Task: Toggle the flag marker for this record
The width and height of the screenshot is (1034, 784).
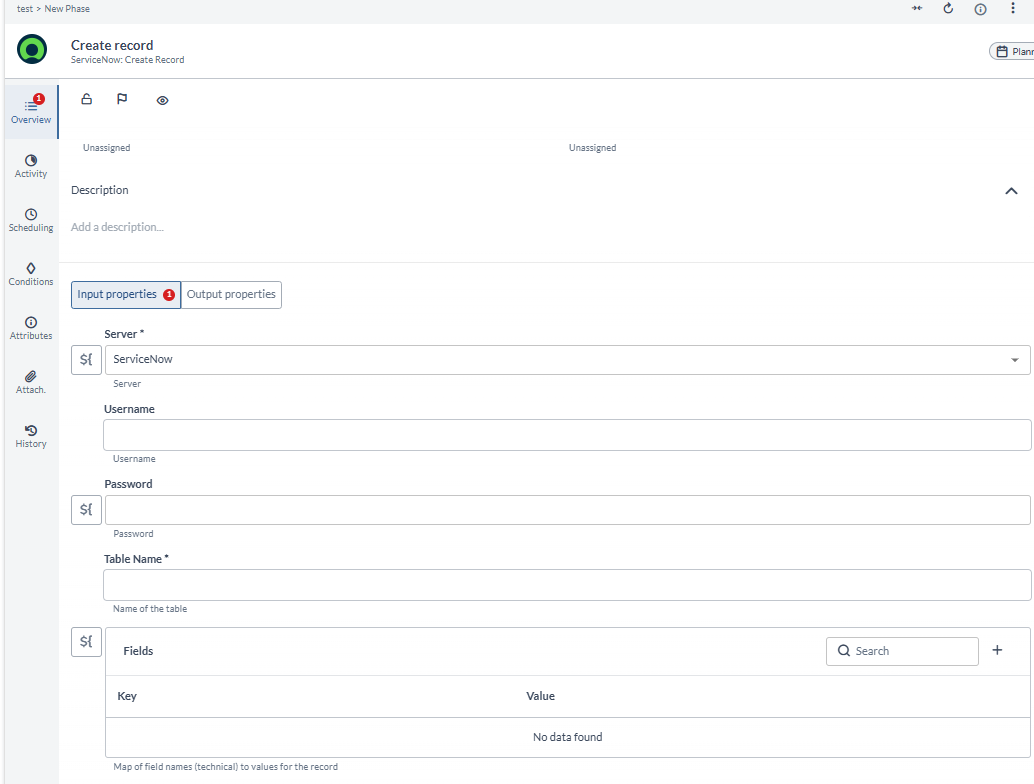Action: coord(122,99)
